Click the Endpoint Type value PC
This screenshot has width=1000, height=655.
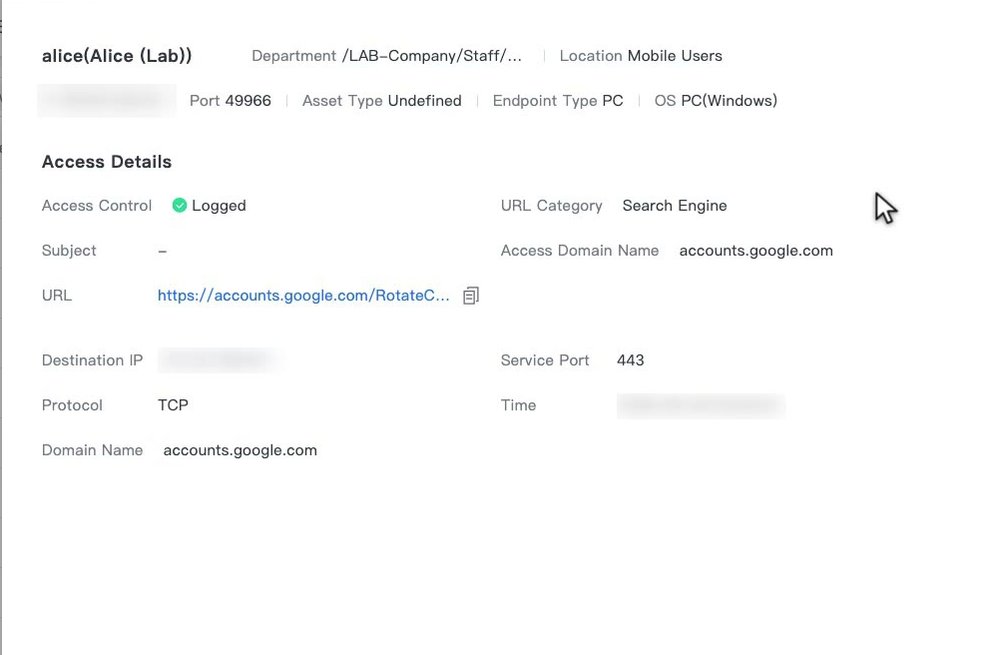613,101
